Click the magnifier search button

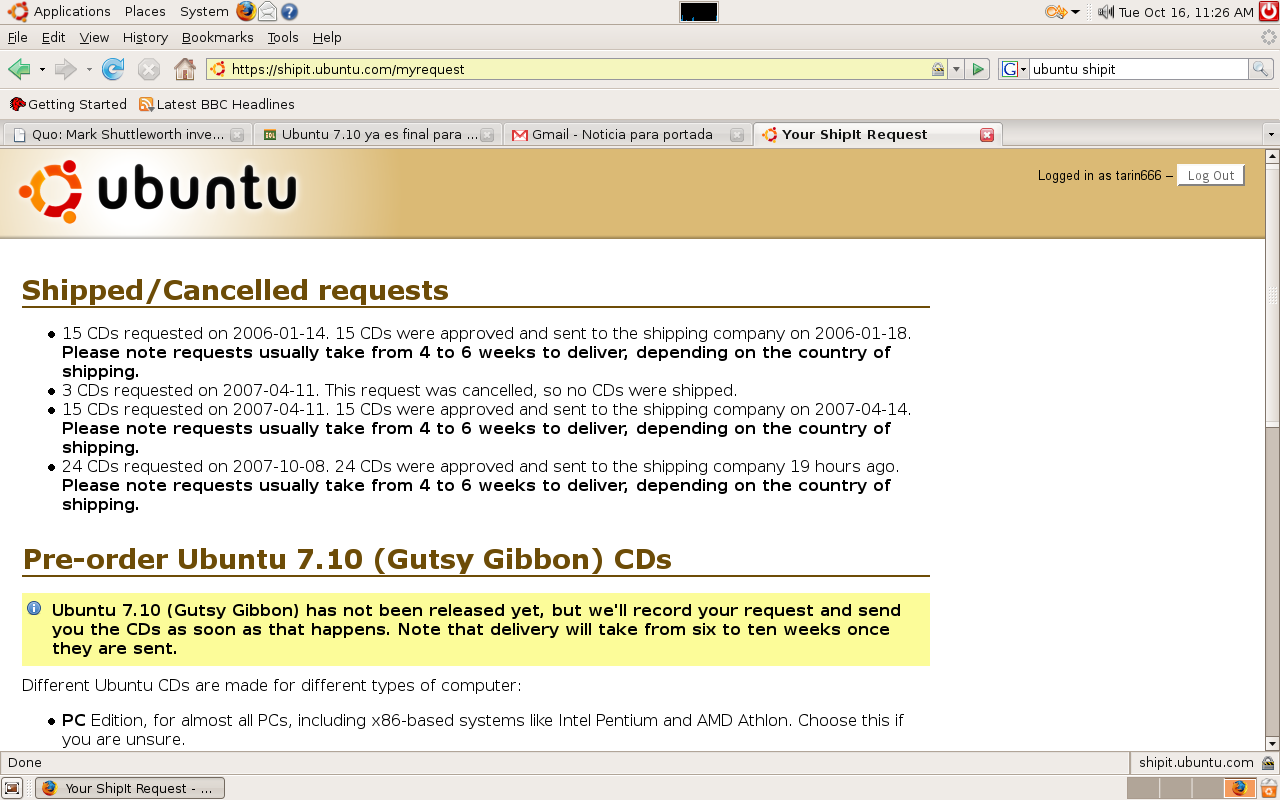[1261, 69]
